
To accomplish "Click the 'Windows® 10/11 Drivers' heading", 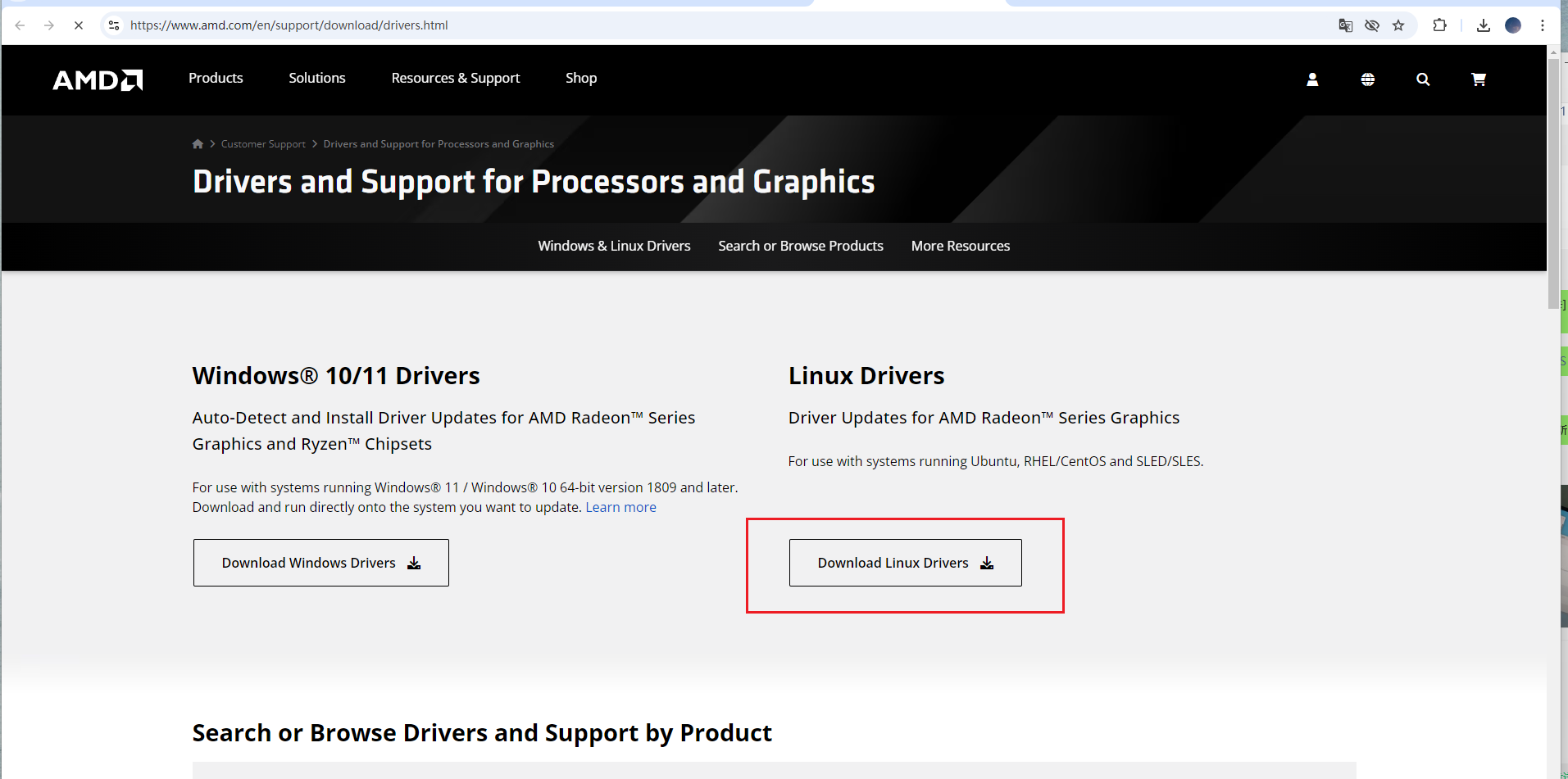I will point(336,375).
